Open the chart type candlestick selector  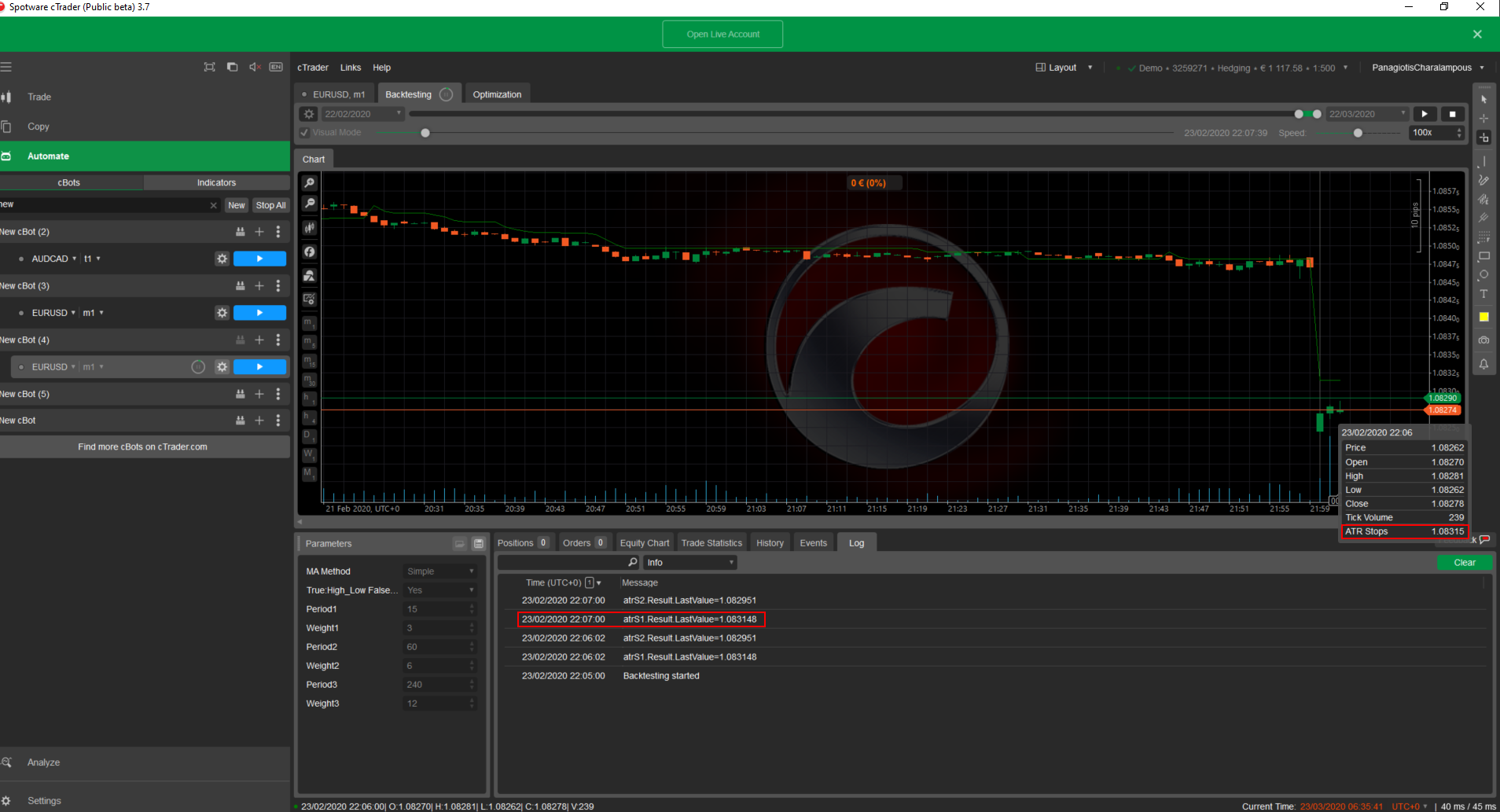pyautogui.click(x=310, y=228)
